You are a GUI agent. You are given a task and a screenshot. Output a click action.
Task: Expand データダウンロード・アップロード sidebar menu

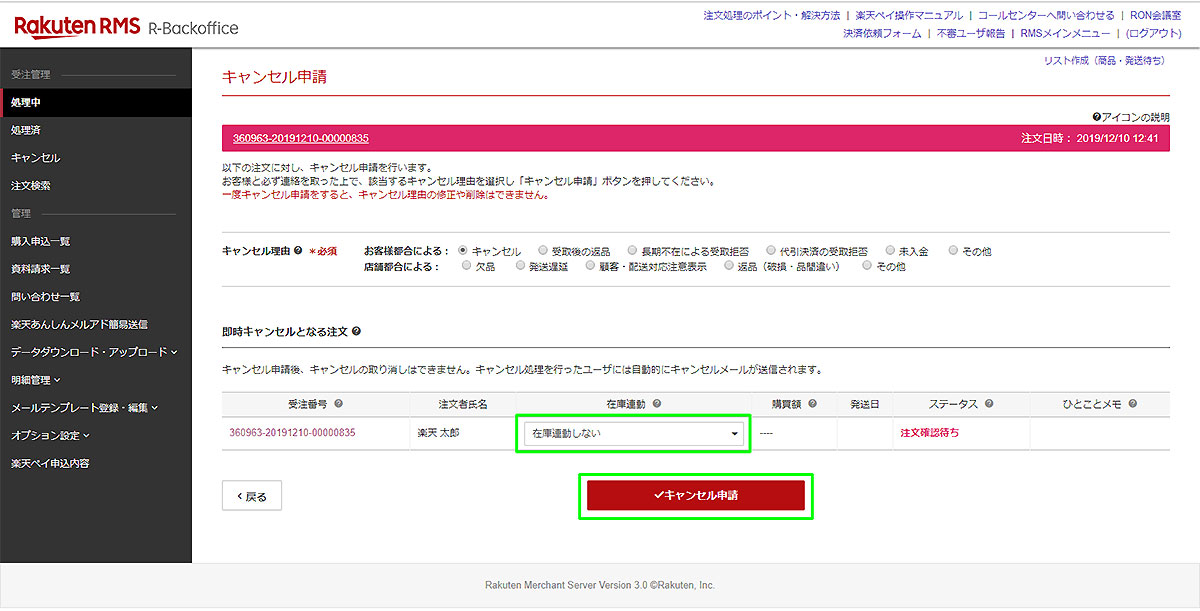click(93, 352)
